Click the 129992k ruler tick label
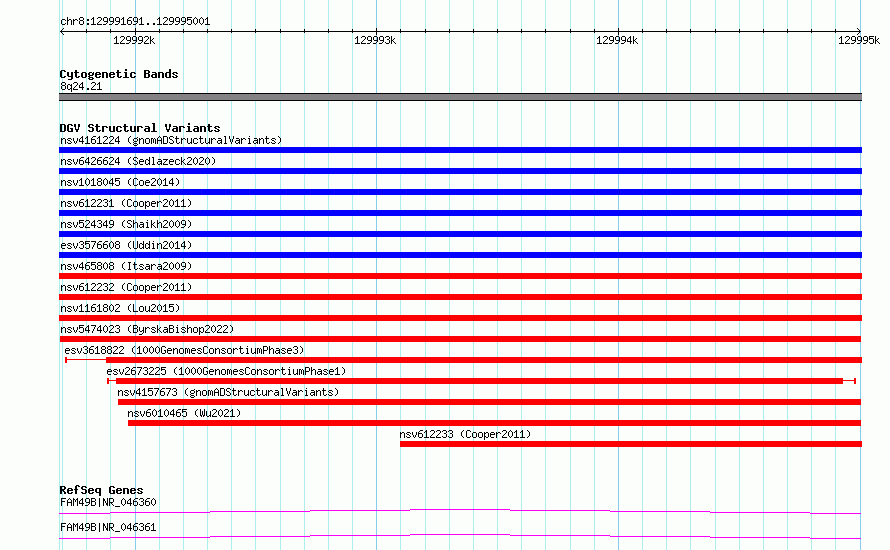This screenshot has height=550, width=890. (134, 40)
